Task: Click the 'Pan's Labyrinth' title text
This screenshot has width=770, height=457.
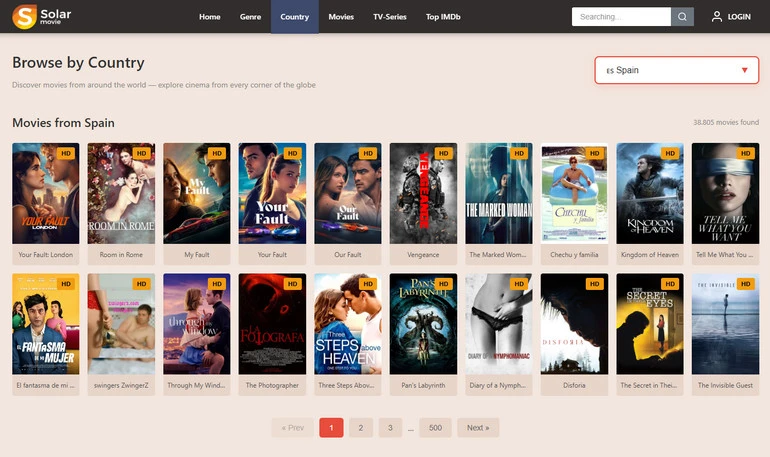Action: [x=423, y=385]
